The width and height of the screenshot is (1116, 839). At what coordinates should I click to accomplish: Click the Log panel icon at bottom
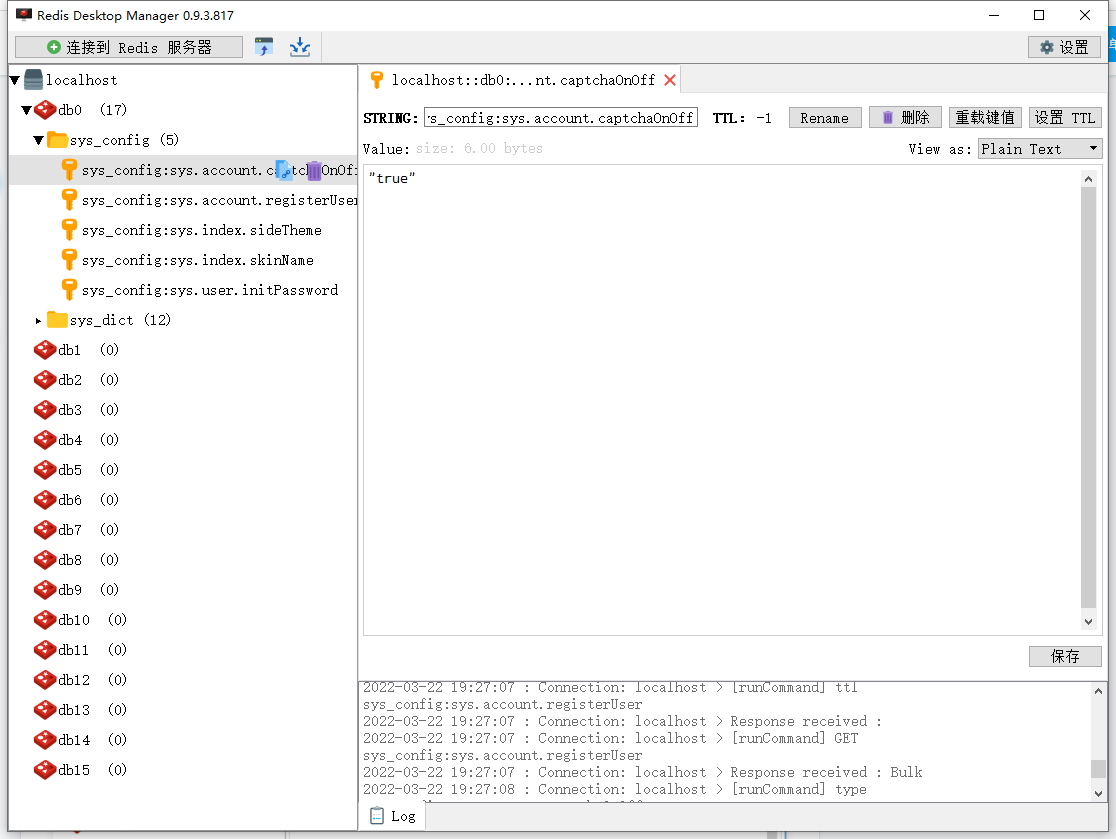(x=375, y=815)
